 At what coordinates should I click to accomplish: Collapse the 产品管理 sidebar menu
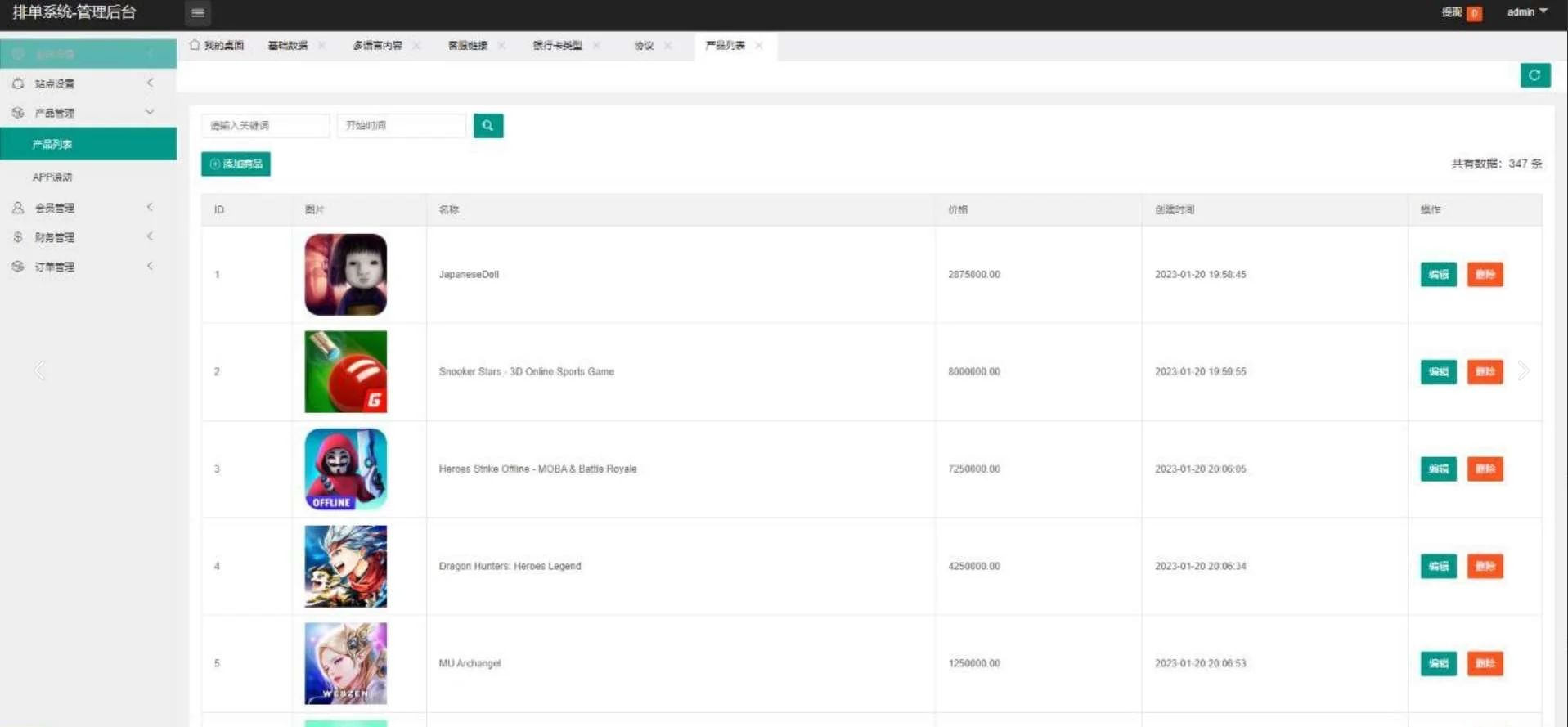(x=82, y=113)
